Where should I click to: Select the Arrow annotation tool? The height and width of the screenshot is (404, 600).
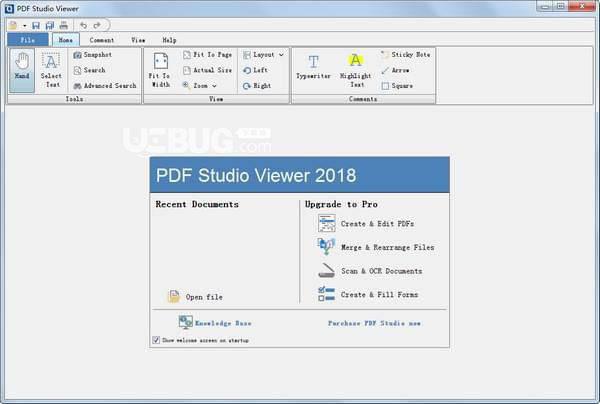pos(395,70)
